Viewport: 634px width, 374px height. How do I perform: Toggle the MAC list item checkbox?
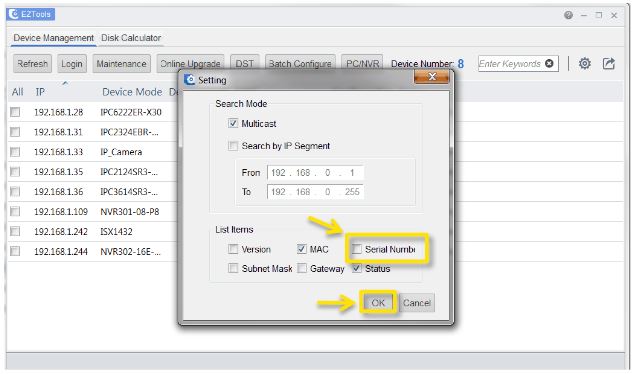pos(302,249)
